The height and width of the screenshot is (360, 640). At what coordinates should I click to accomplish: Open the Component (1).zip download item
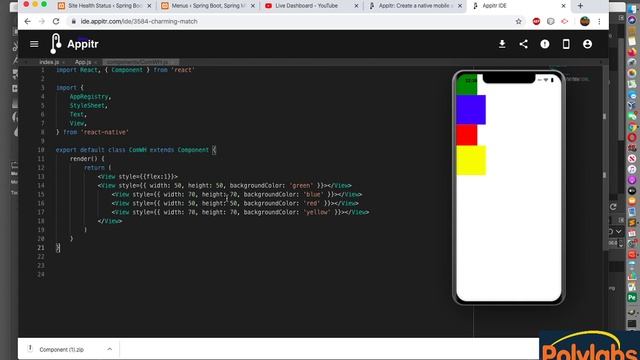[61, 349]
